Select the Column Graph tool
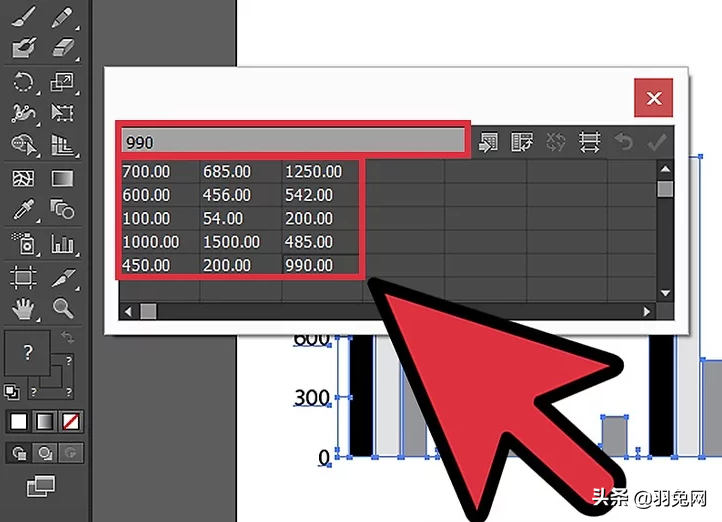 pyautogui.click(x=62, y=243)
